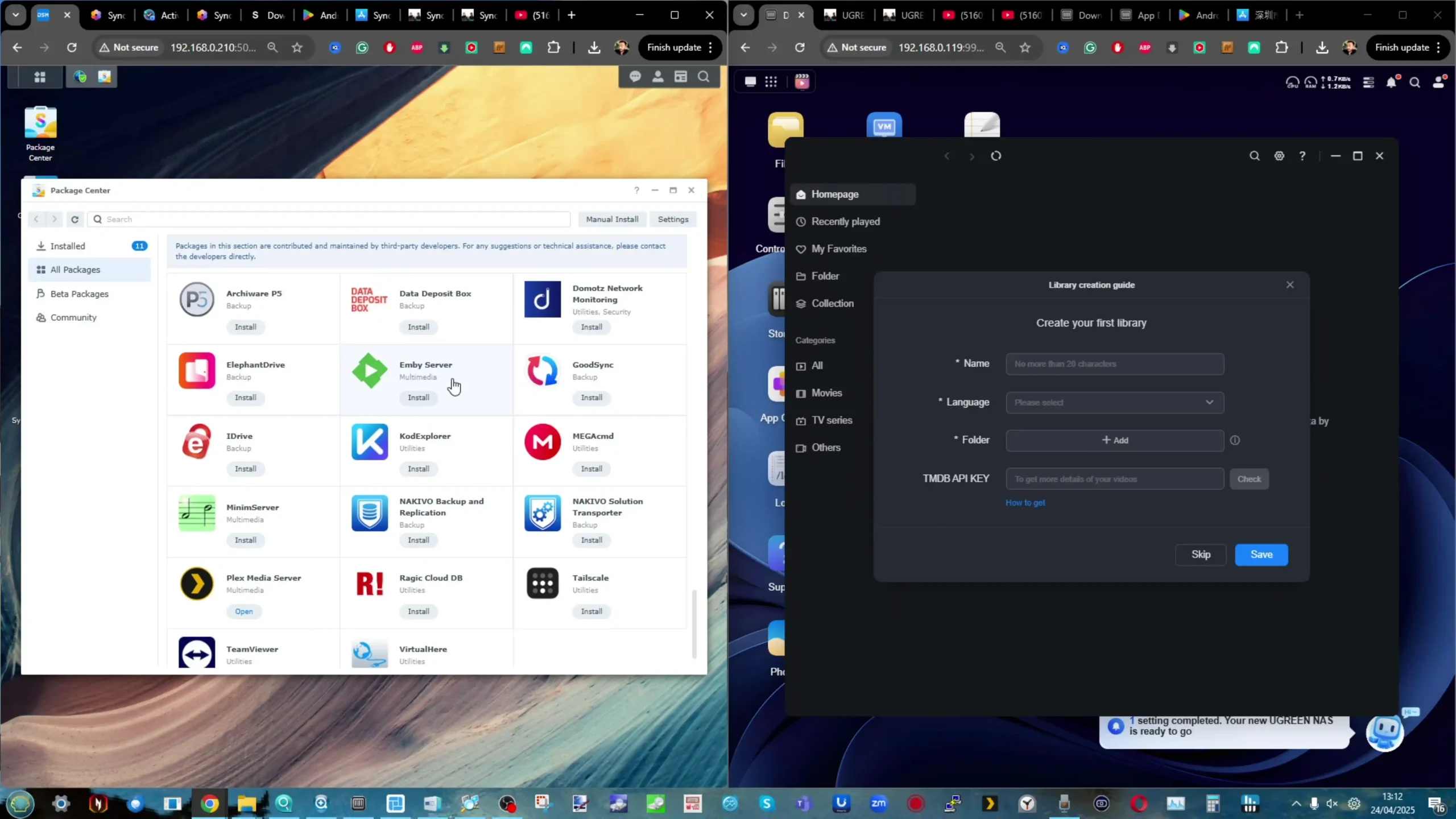Open the DSM user options icon
Viewport: 1456px width, 819px height.
[x=658, y=77]
